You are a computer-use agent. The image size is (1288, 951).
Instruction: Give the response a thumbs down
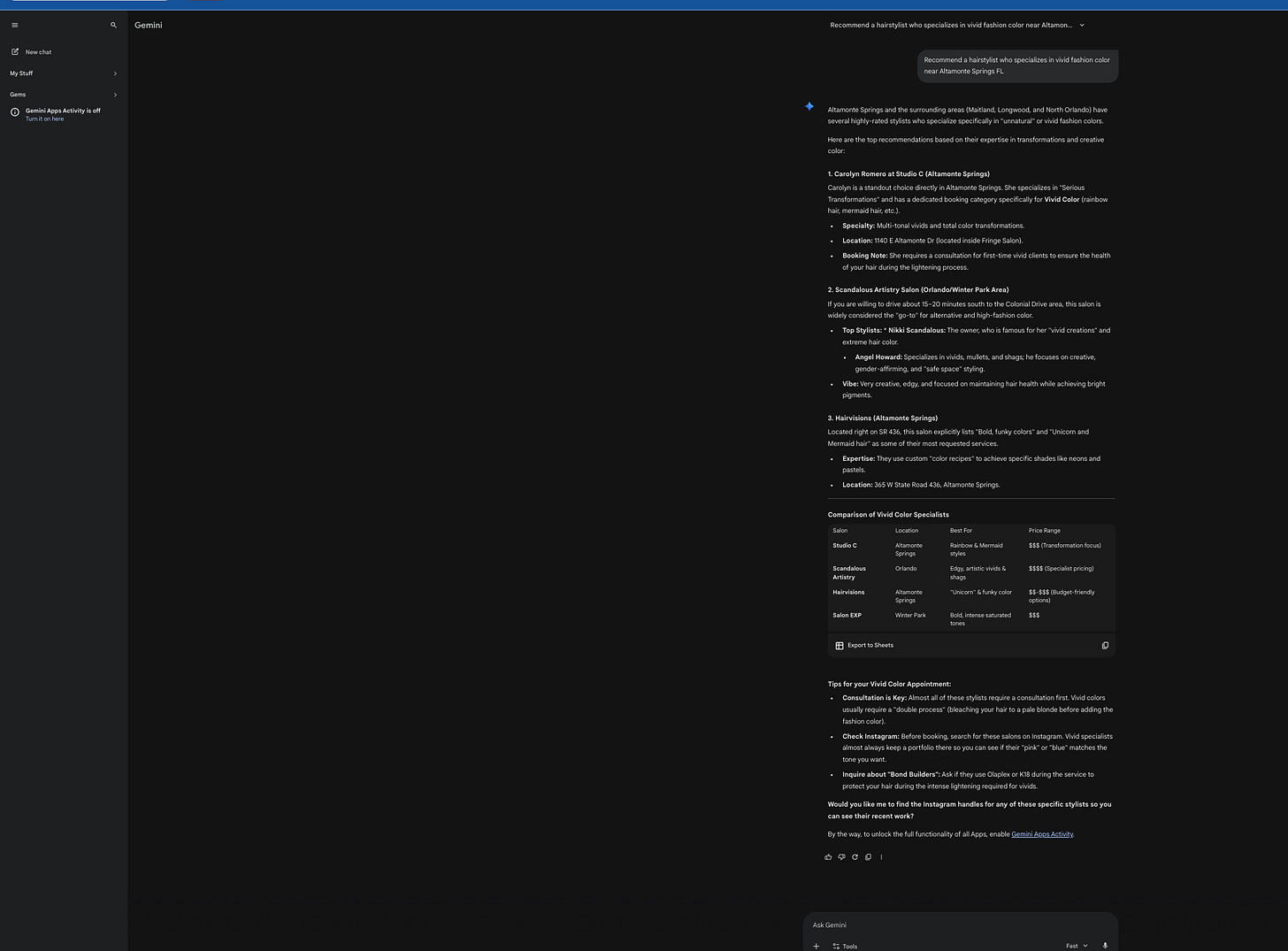point(841,857)
